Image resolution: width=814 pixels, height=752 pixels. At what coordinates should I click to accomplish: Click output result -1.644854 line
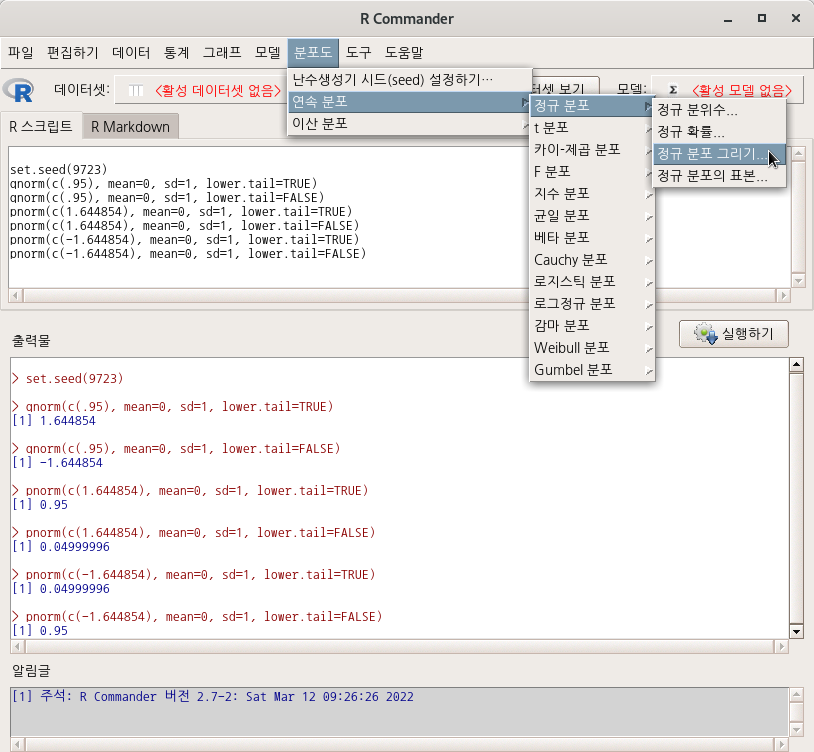tap(58, 463)
